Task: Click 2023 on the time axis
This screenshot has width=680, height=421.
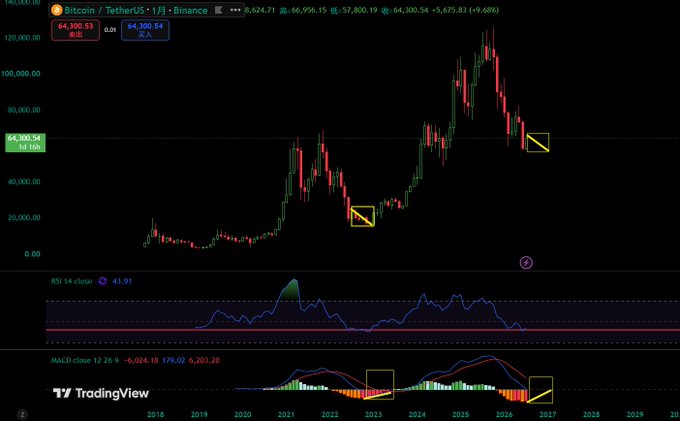Action: click(x=373, y=414)
